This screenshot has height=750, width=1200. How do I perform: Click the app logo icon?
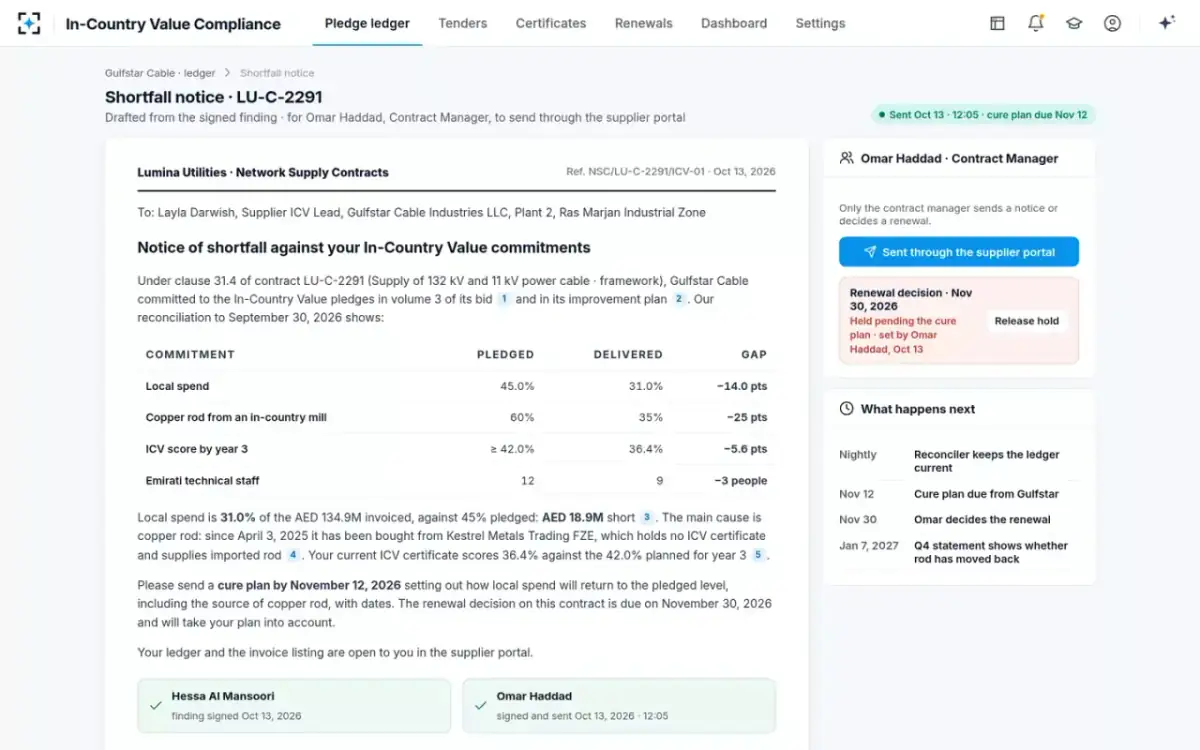(30, 23)
